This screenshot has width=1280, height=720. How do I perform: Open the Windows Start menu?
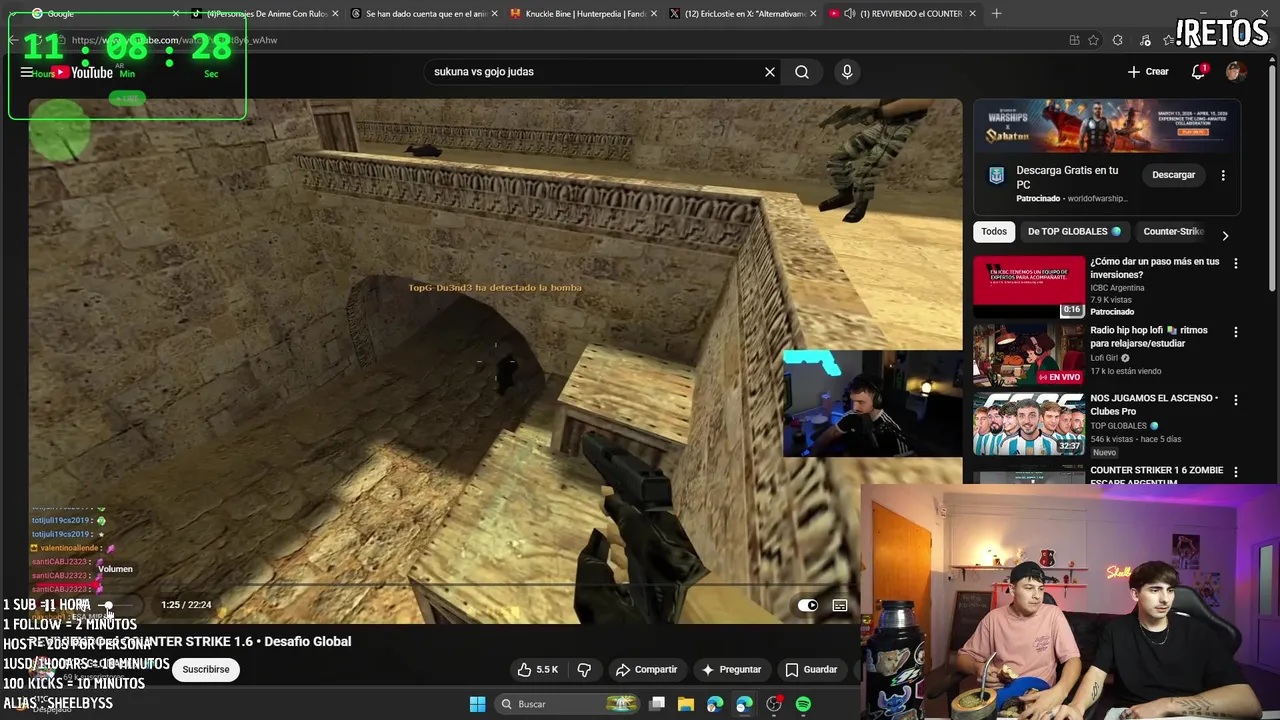coord(477,704)
